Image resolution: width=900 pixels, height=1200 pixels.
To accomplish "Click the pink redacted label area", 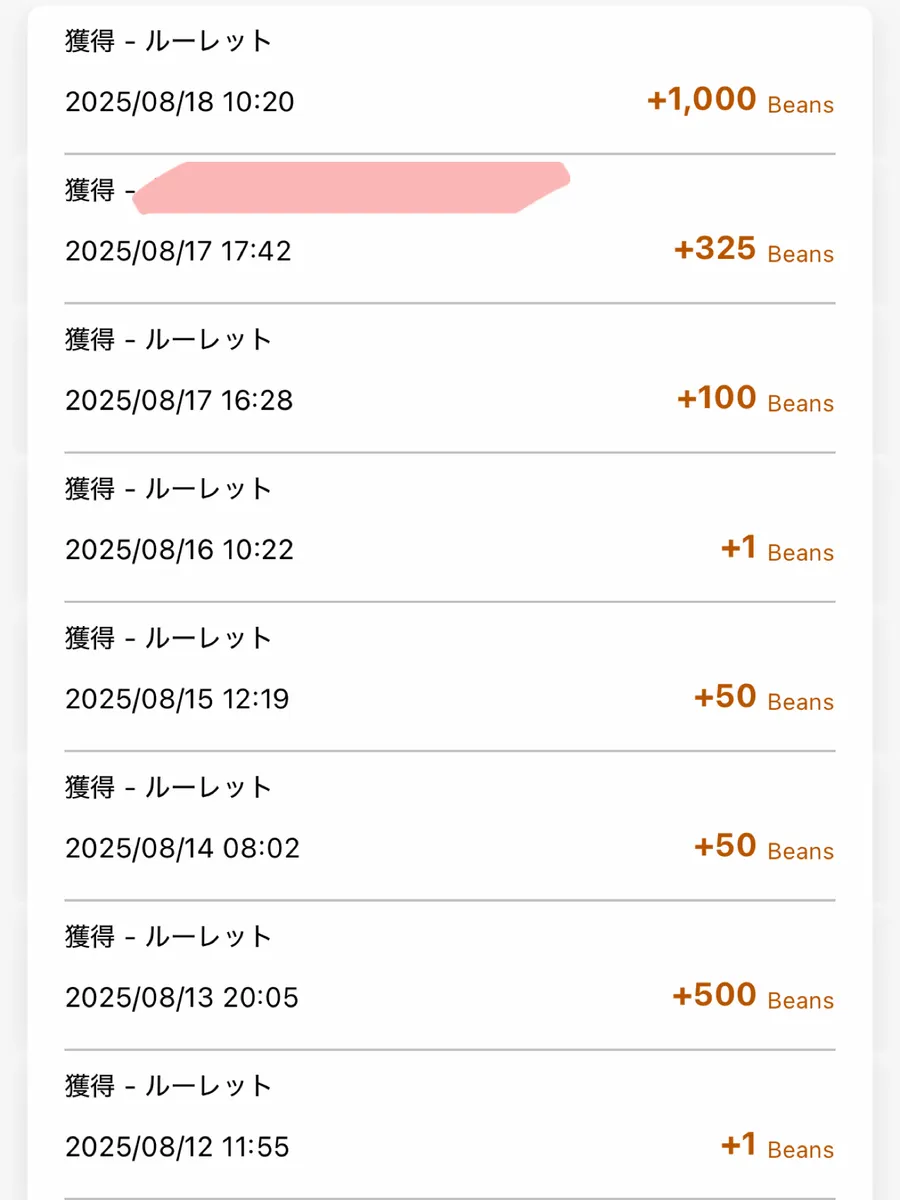I will point(350,188).
